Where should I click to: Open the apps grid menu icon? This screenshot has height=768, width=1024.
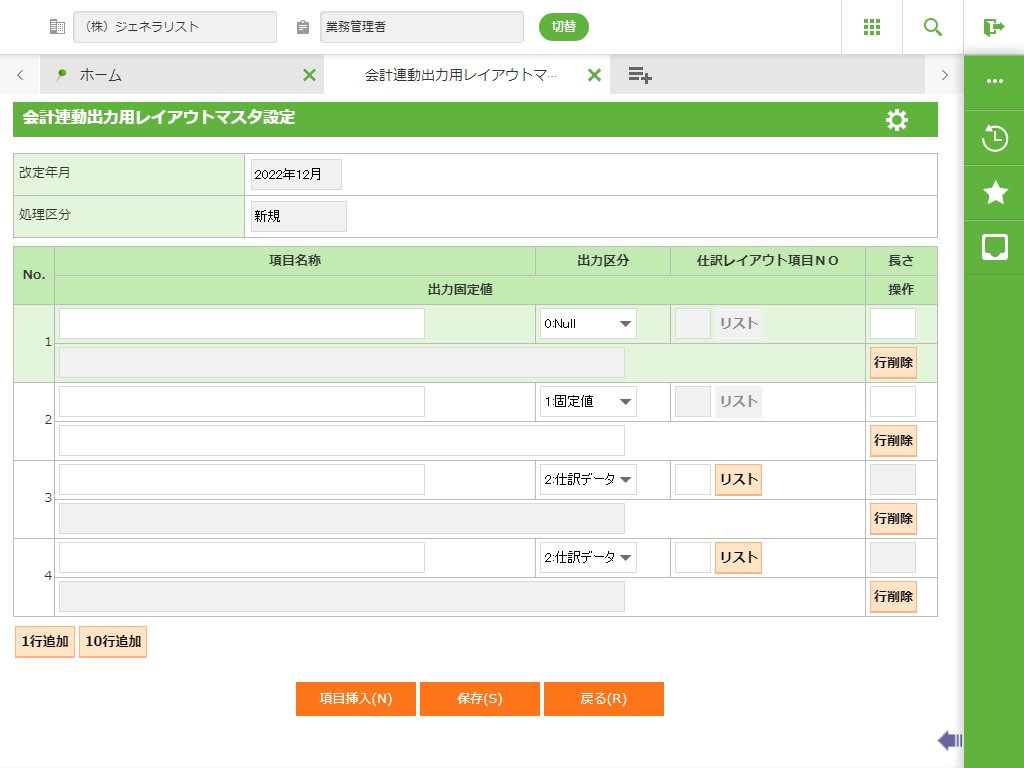tap(872, 27)
